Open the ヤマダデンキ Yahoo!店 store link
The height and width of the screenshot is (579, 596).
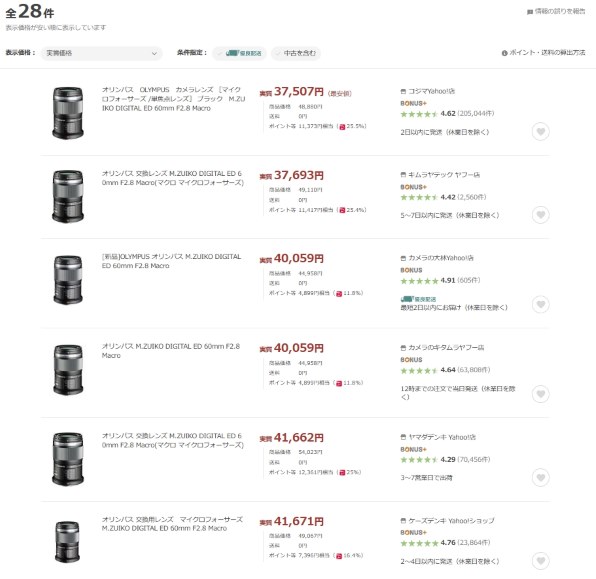[442, 437]
